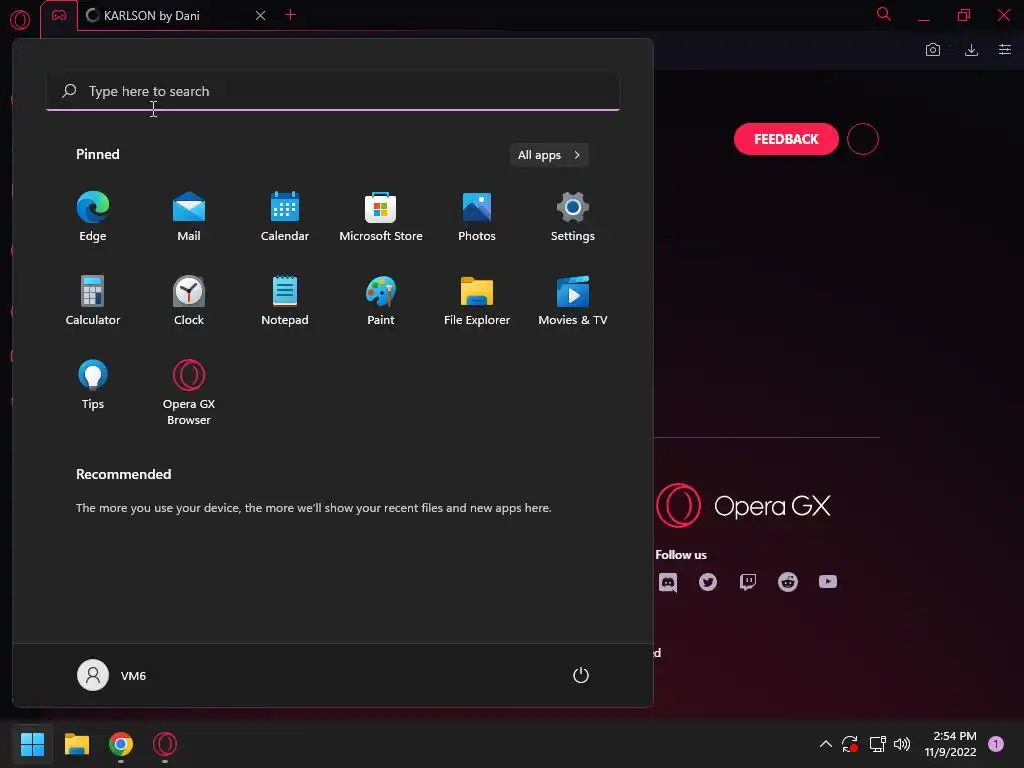
Task: Open File Explorer in the taskbar
Action: (x=76, y=744)
